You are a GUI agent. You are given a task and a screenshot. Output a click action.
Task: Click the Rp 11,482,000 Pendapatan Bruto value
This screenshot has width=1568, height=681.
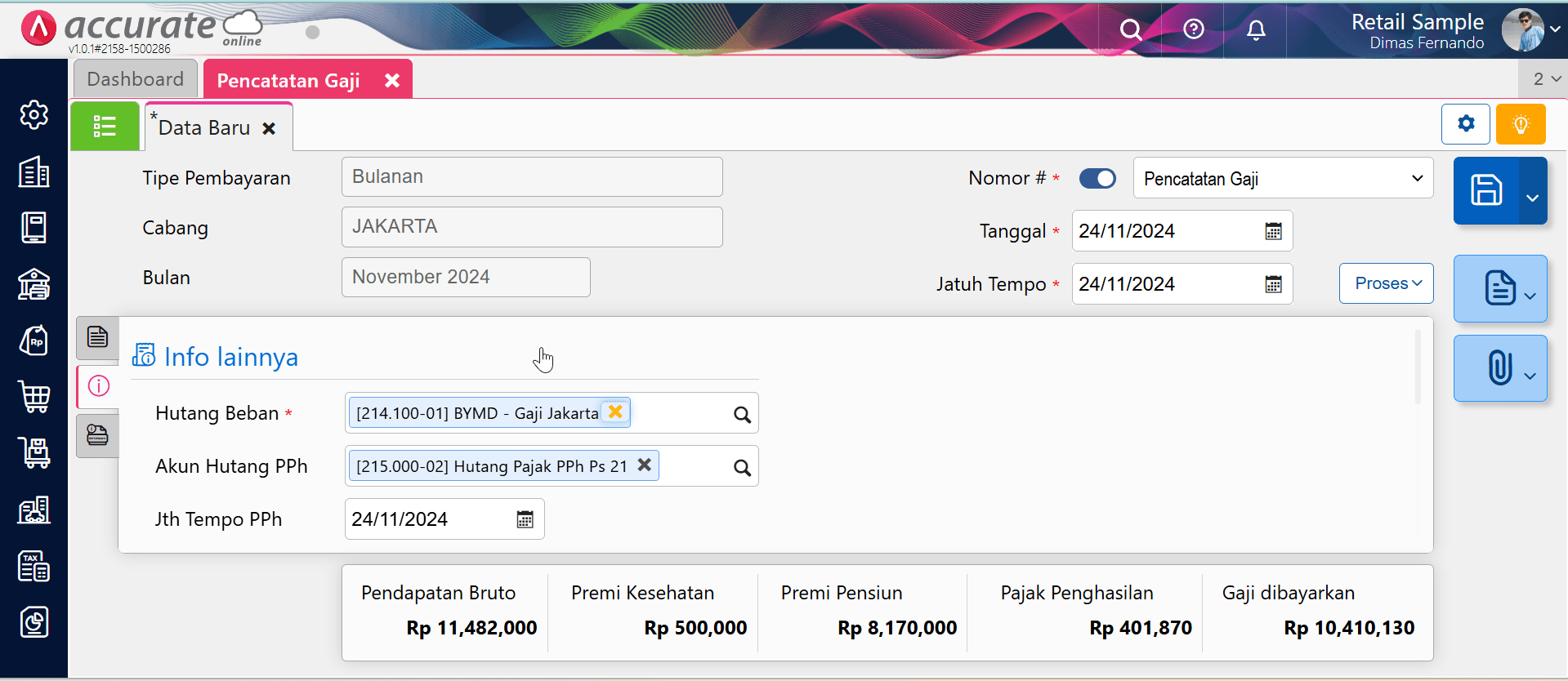pos(471,628)
